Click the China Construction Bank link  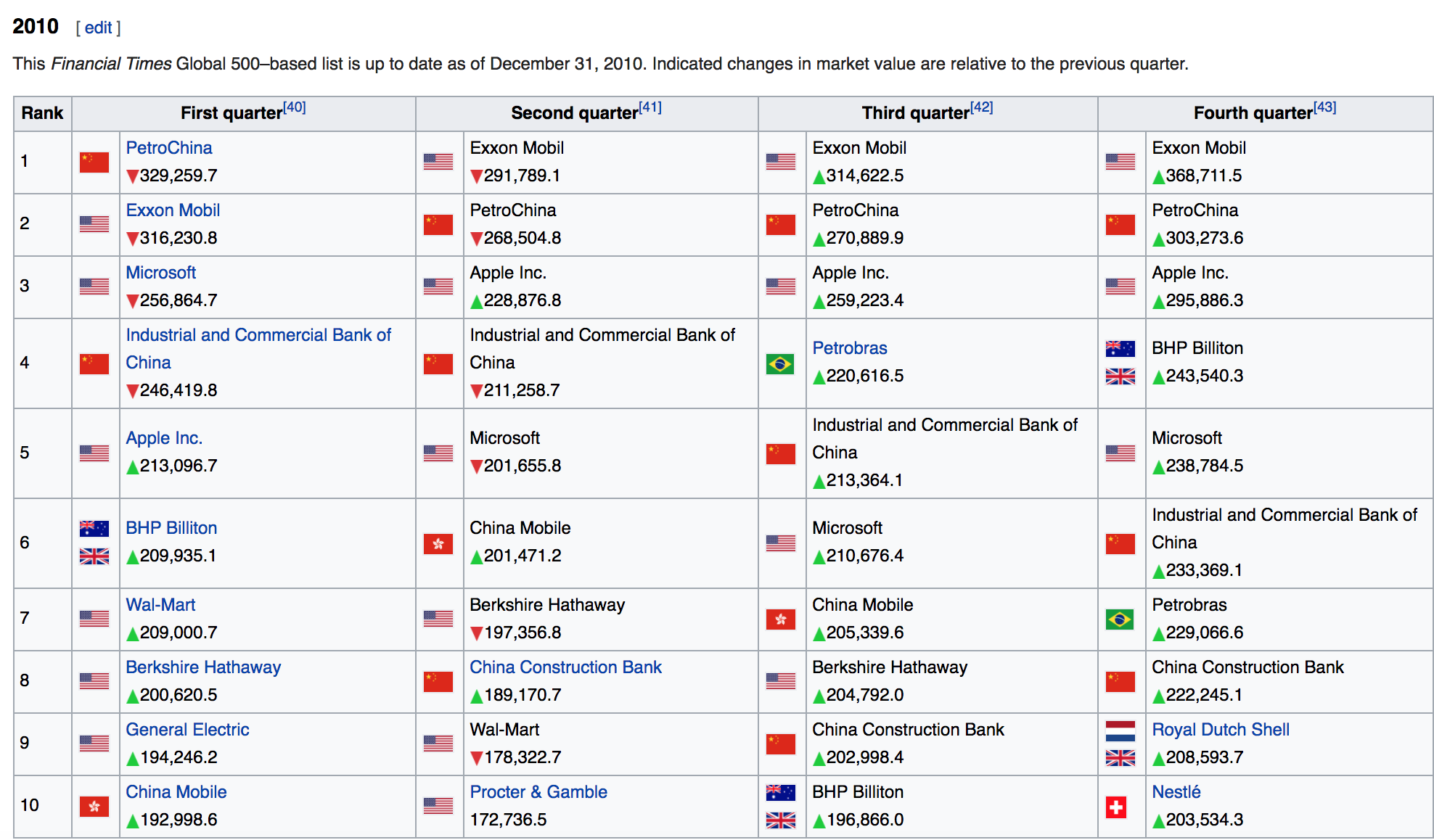pos(565,667)
